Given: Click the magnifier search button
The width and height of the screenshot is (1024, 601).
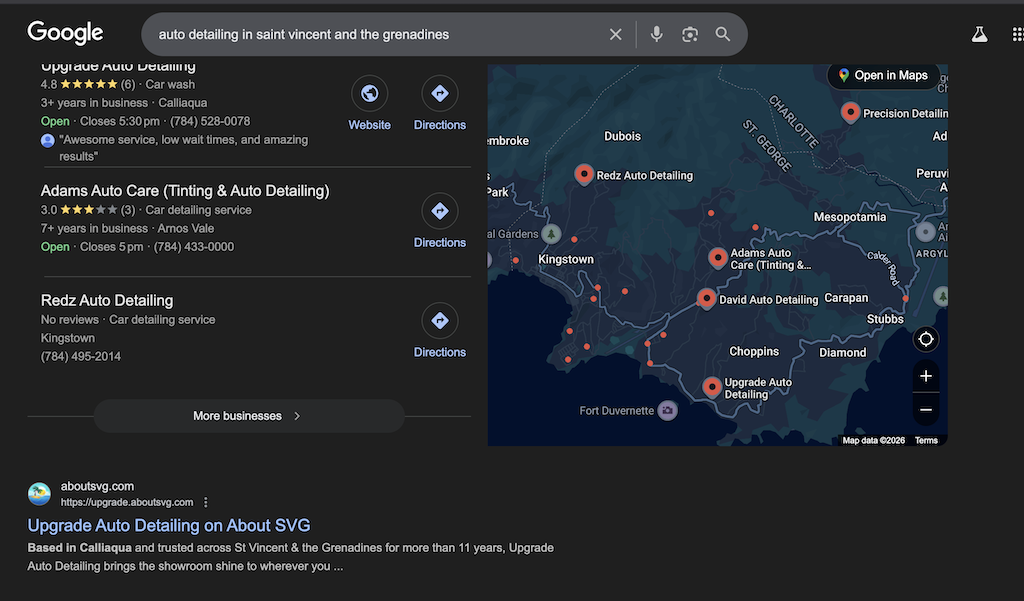Looking at the screenshot, I should coord(723,35).
